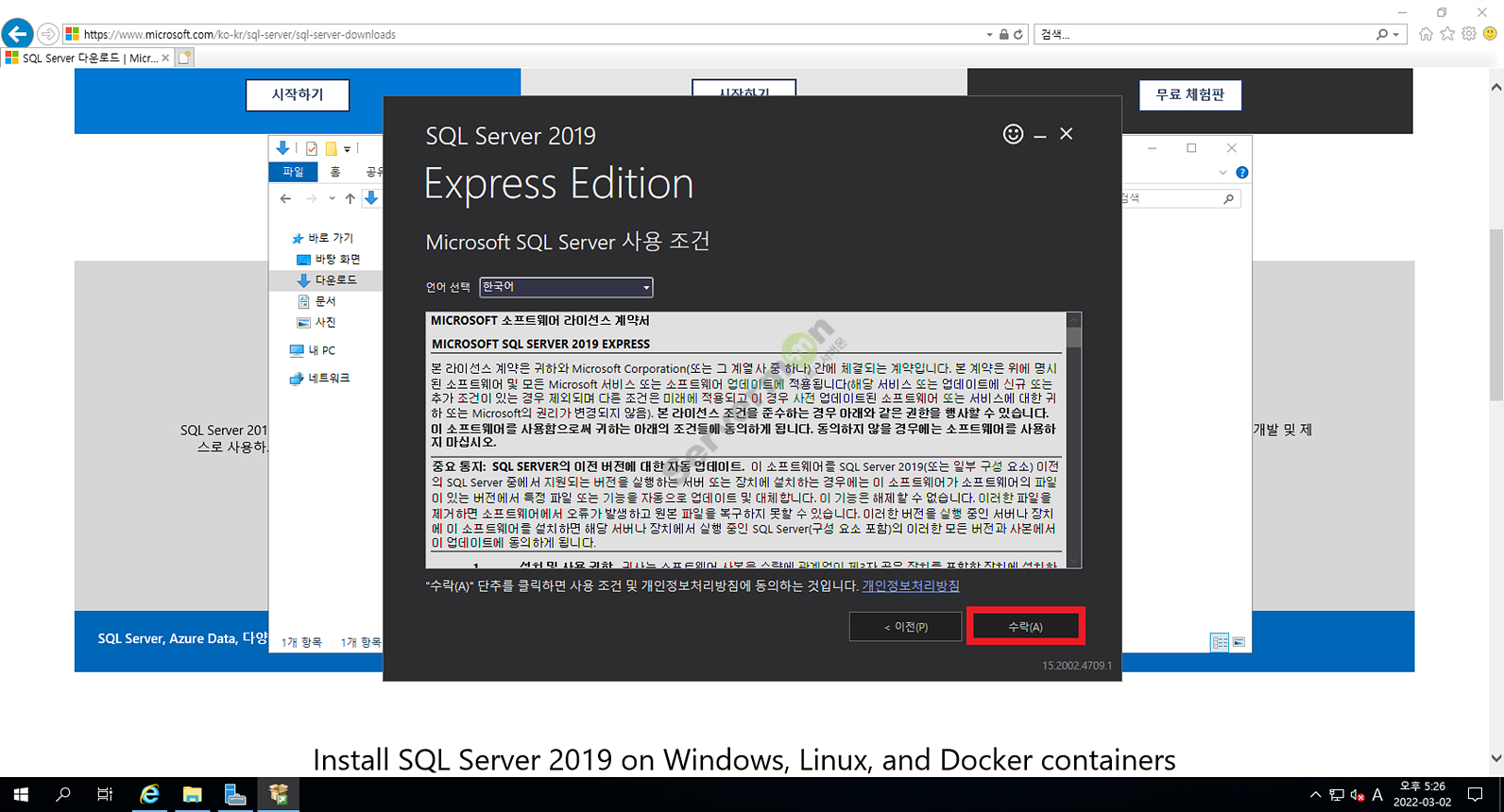Open the search provider dropdown arrow

click(x=1396, y=35)
